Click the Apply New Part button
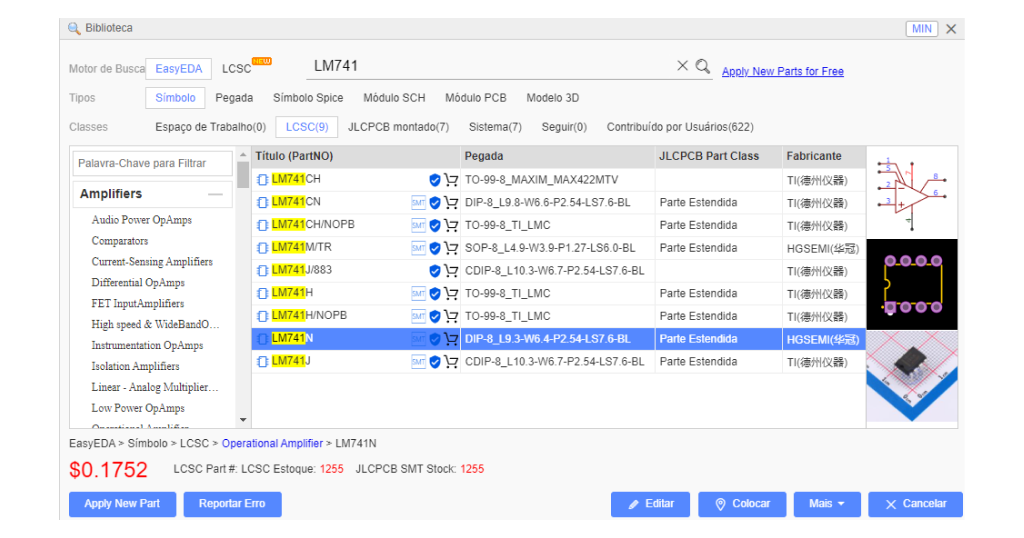This screenshot has height=538, width=1024. tap(122, 504)
